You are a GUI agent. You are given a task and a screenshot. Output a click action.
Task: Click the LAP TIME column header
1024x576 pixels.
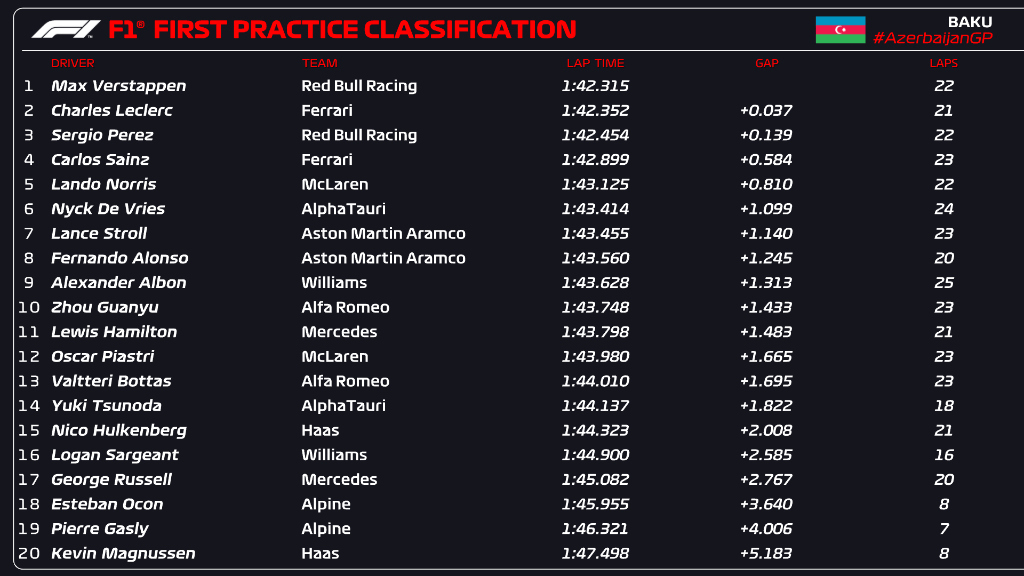coord(595,63)
